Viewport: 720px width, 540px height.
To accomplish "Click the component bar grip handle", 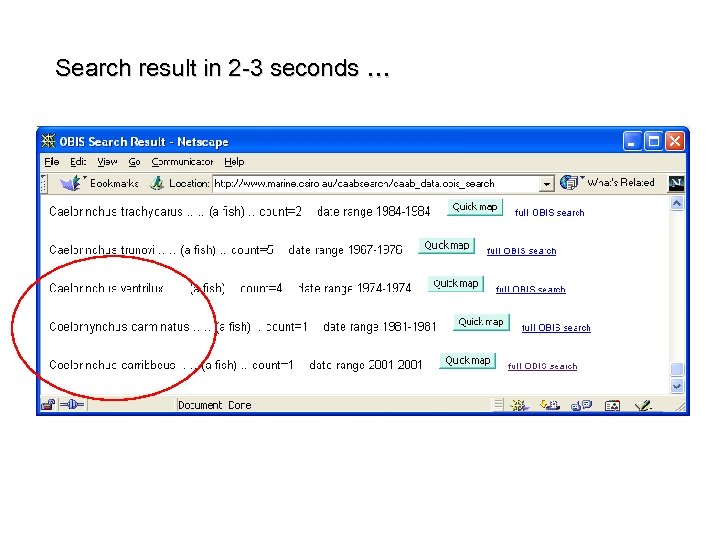I will (498, 405).
